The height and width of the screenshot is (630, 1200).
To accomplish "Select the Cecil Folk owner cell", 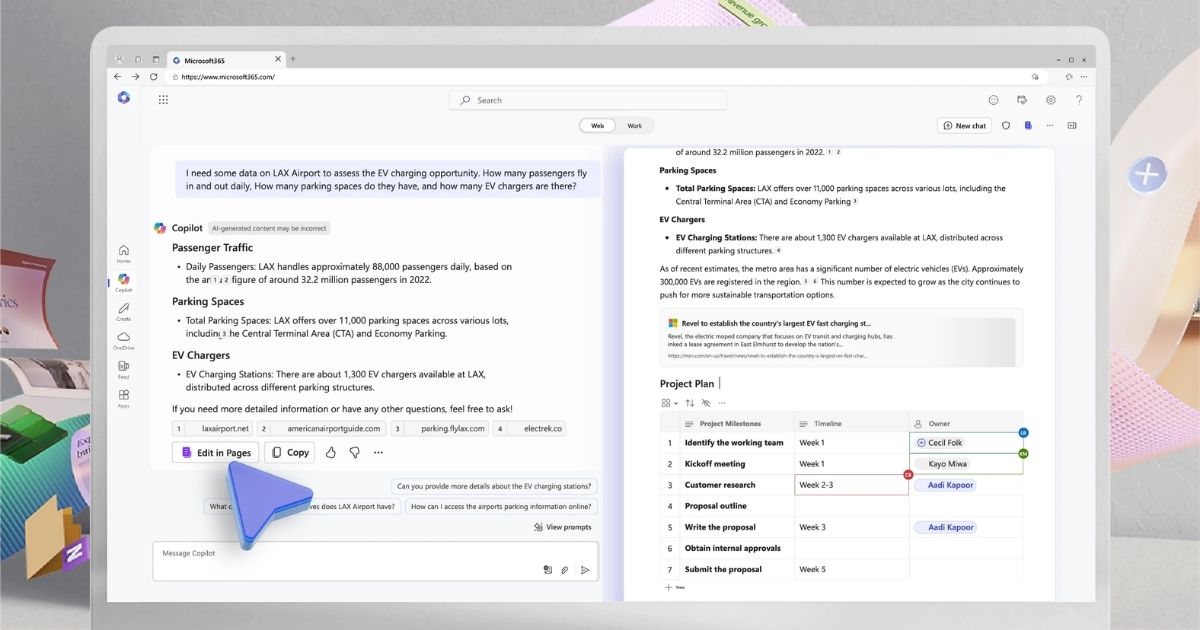I will click(966, 442).
